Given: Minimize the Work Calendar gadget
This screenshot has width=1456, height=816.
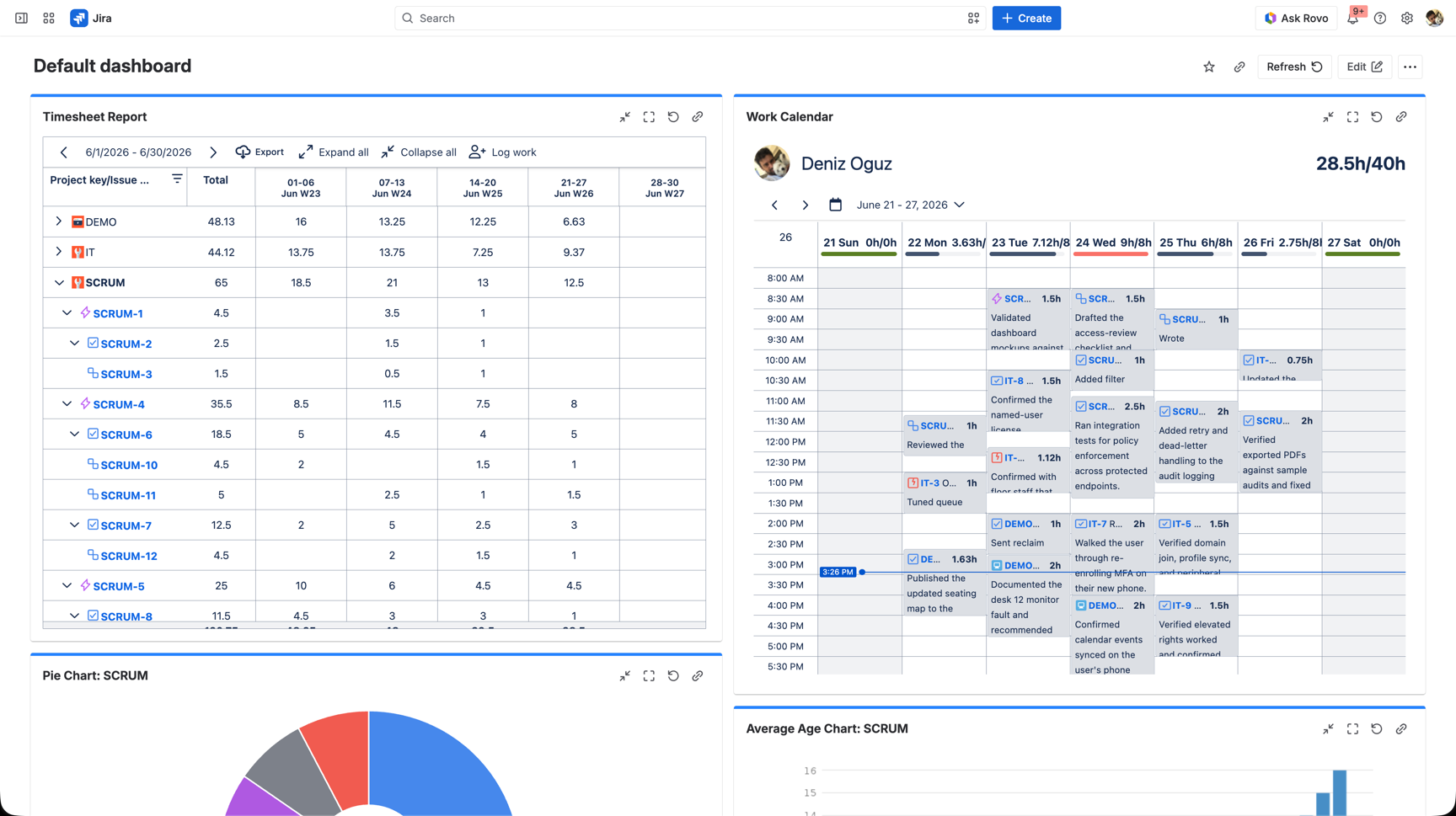Looking at the screenshot, I should [1328, 117].
